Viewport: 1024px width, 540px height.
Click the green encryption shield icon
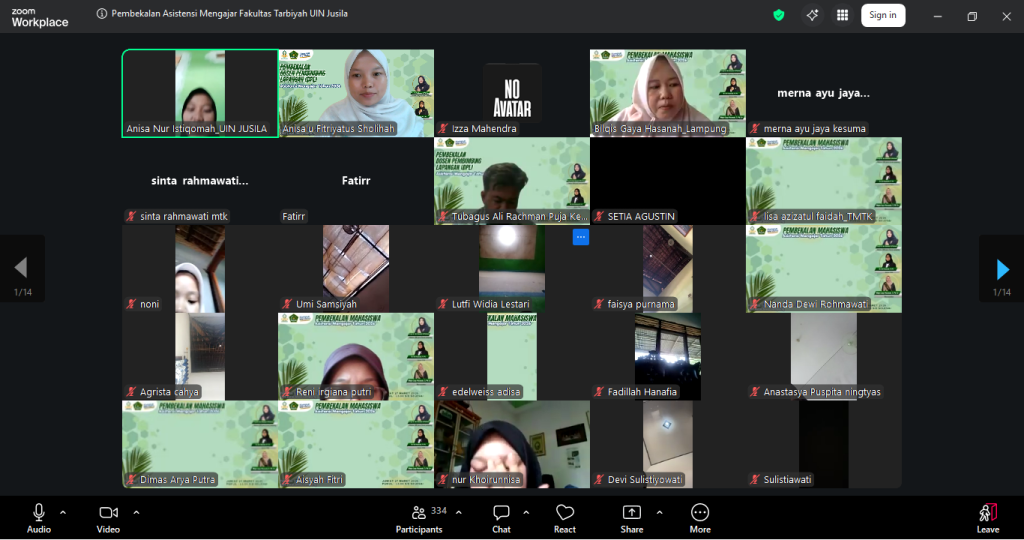point(779,15)
